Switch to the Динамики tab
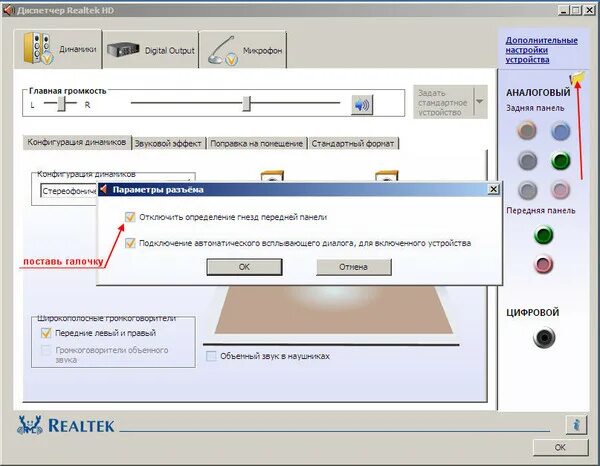The height and width of the screenshot is (466, 600). click(x=58, y=49)
